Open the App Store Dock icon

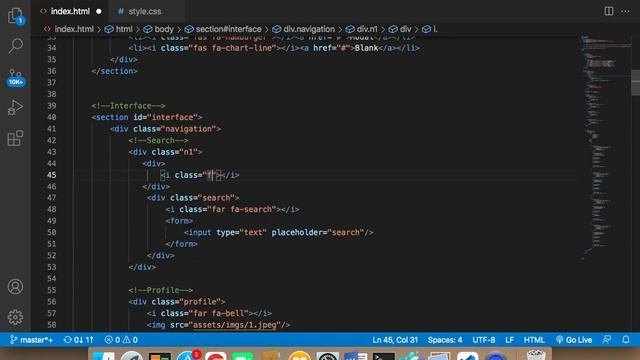pyautogui.click(x=187, y=356)
